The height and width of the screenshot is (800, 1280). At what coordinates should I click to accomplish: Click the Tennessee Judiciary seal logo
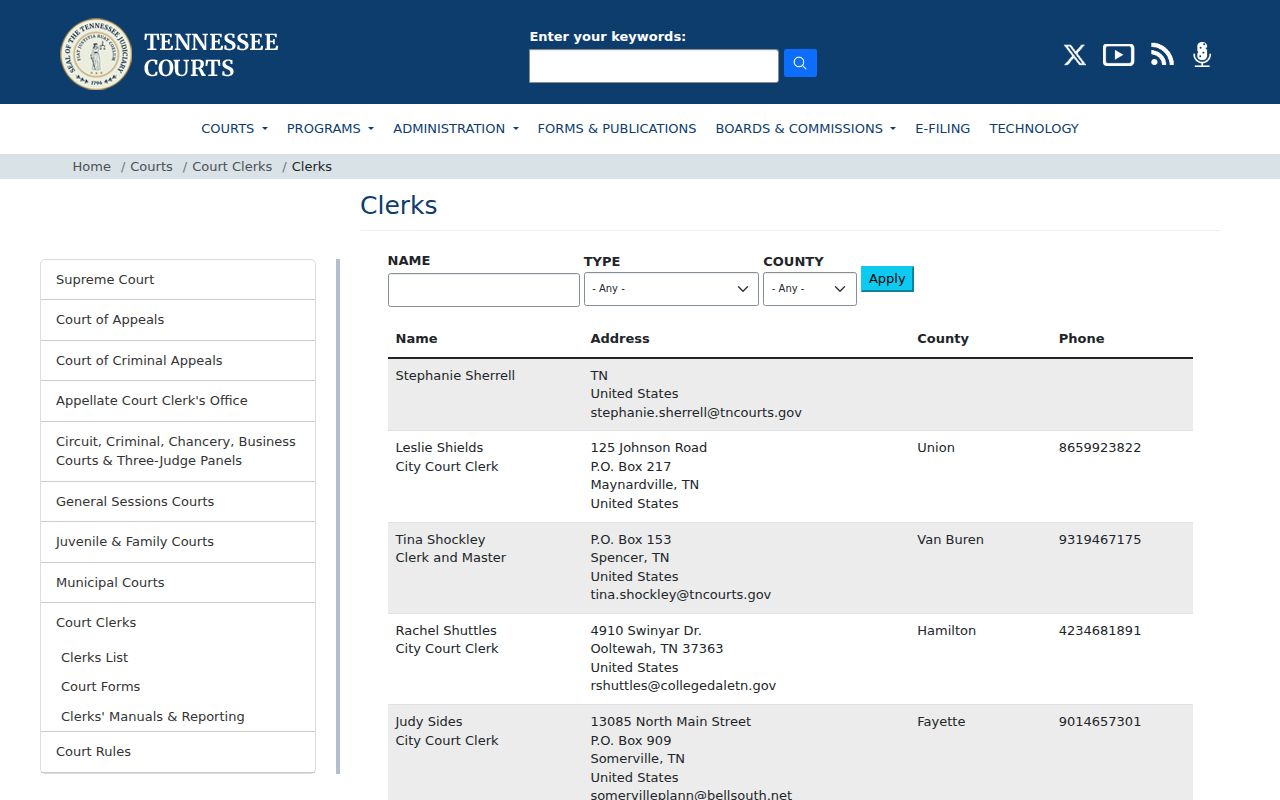[x=96, y=54]
